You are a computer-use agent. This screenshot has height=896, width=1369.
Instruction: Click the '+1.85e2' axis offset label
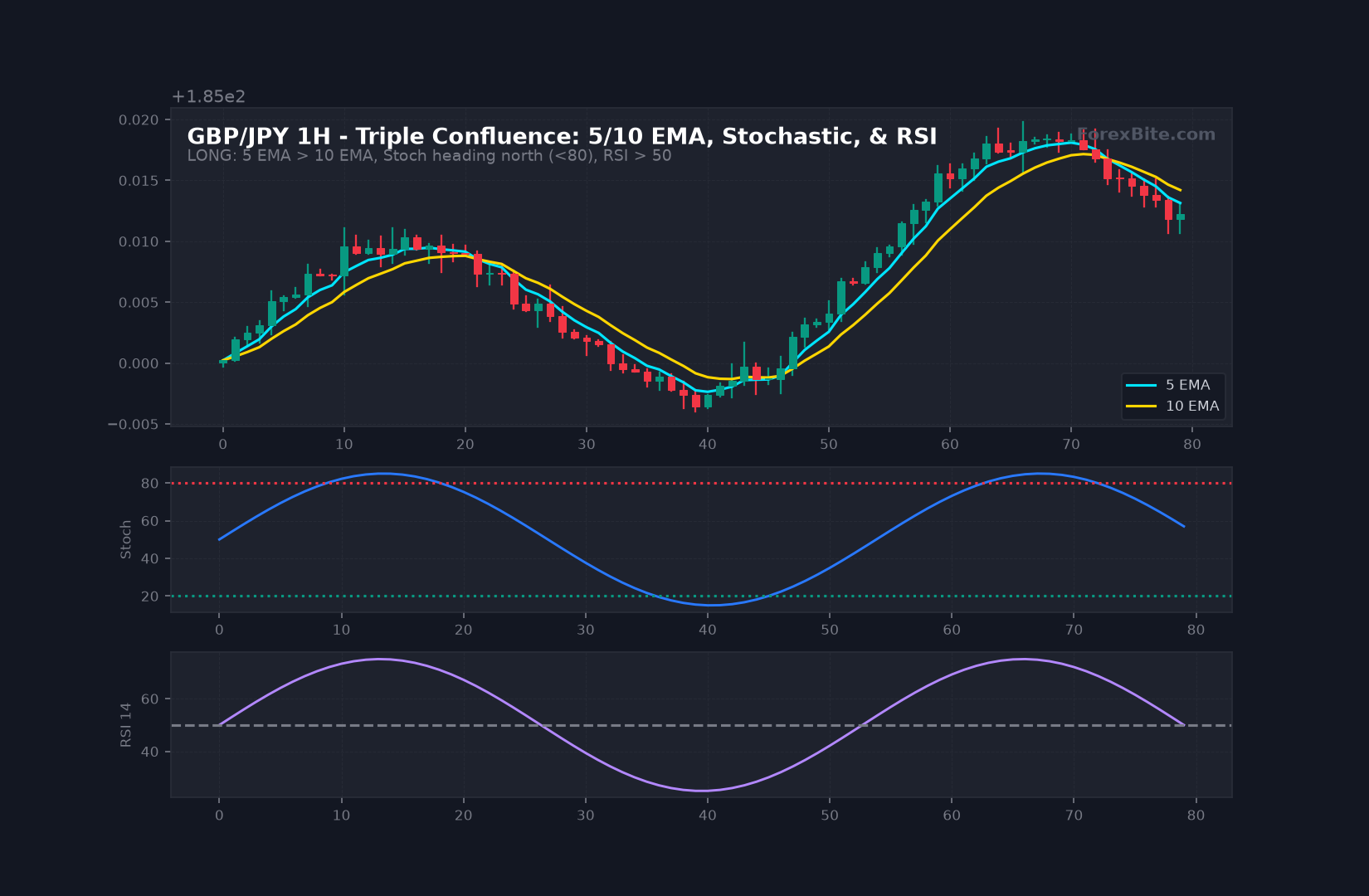[208, 96]
